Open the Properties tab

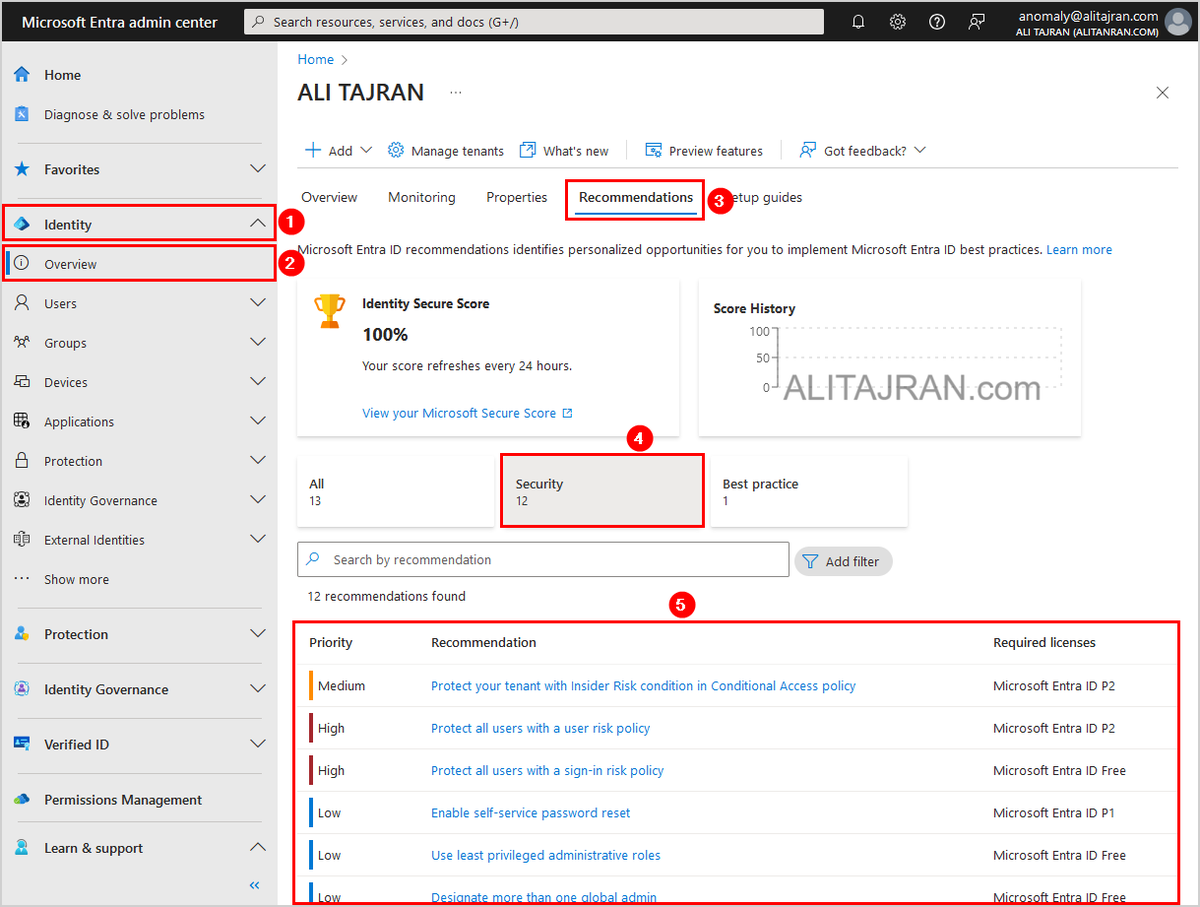click(516, 197)
